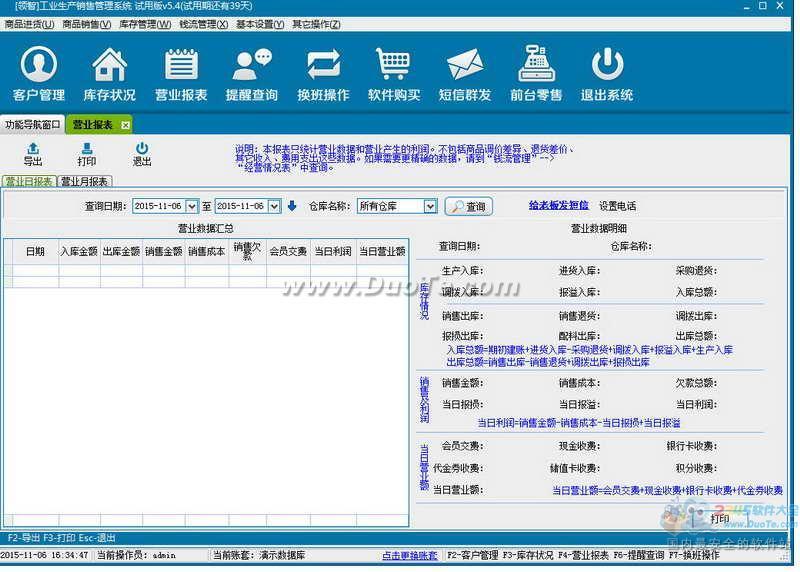
Task: Click the blue down arrow beside dates
Action: pyautogui.click(x=292, y=206)
